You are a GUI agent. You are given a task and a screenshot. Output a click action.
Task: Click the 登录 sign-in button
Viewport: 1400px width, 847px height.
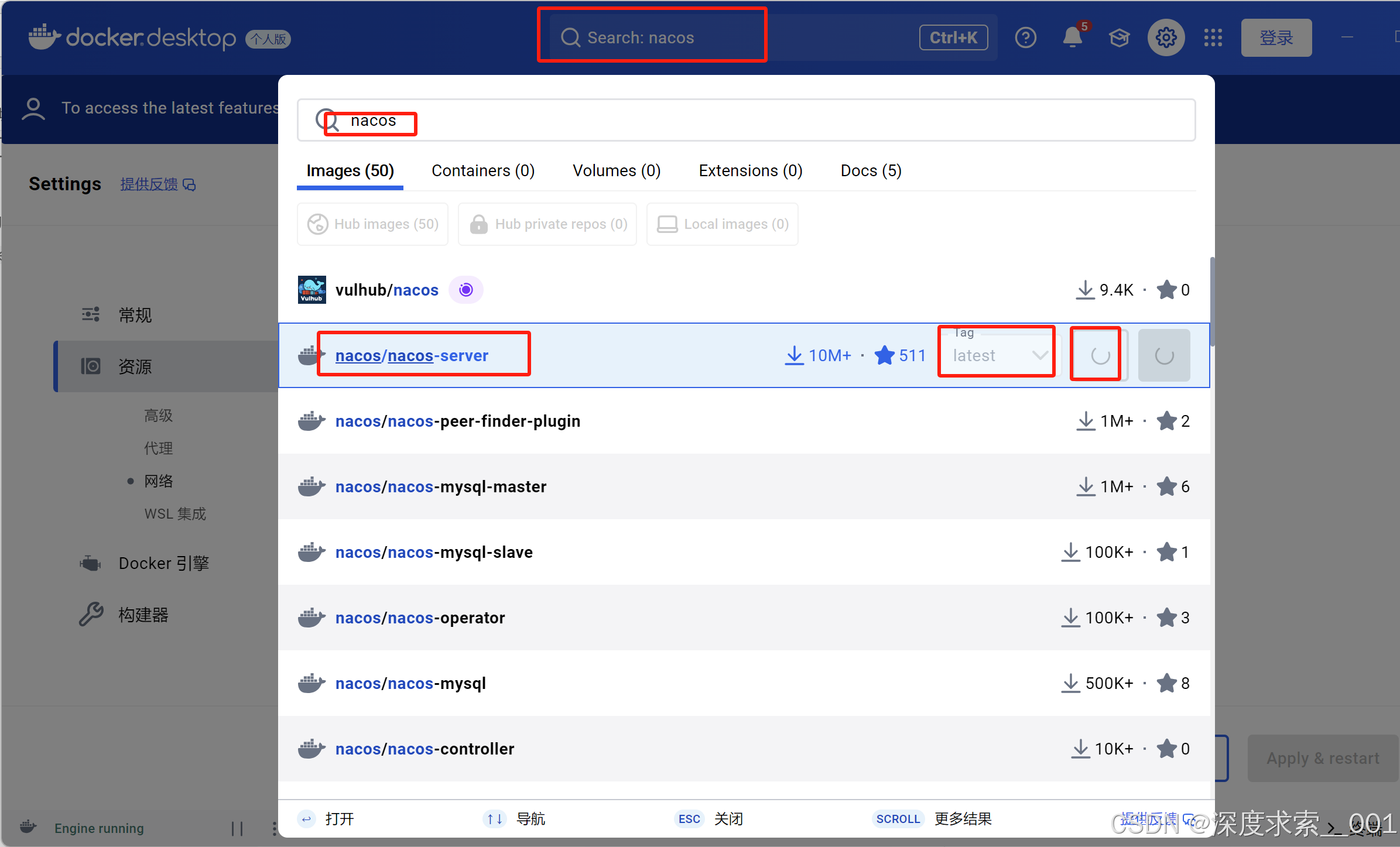1276,38
